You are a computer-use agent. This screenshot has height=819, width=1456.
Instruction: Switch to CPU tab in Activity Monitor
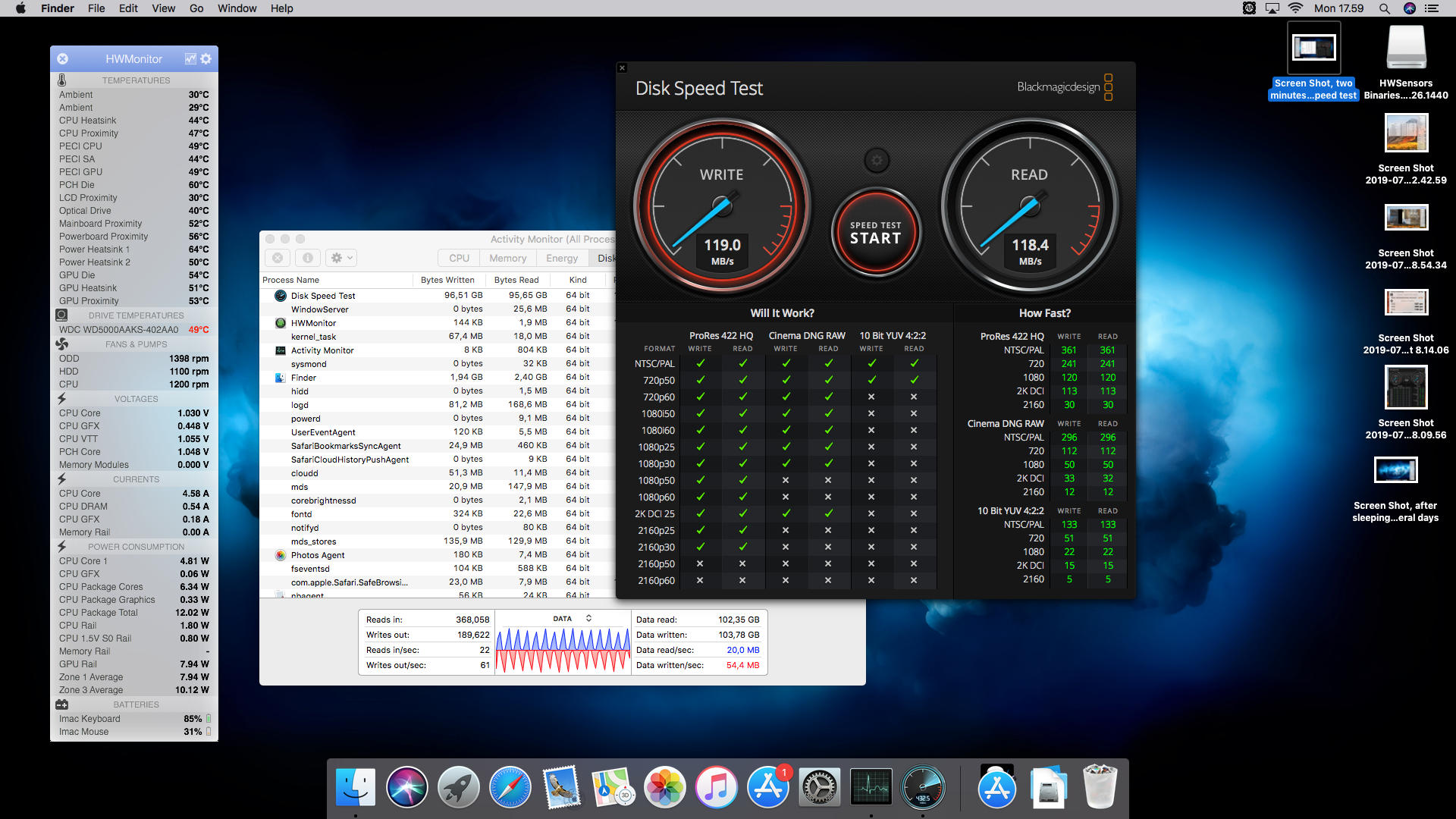459,258
